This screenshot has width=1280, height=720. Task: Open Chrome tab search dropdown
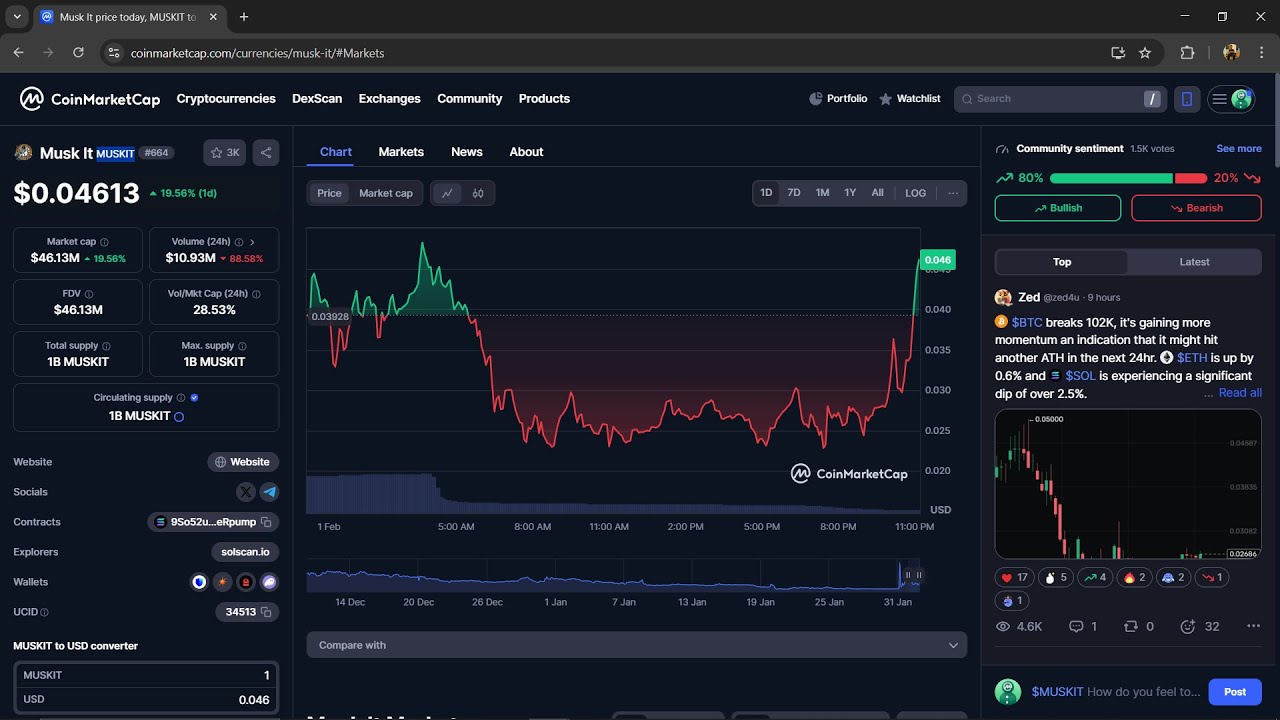(x=17, y=17)
